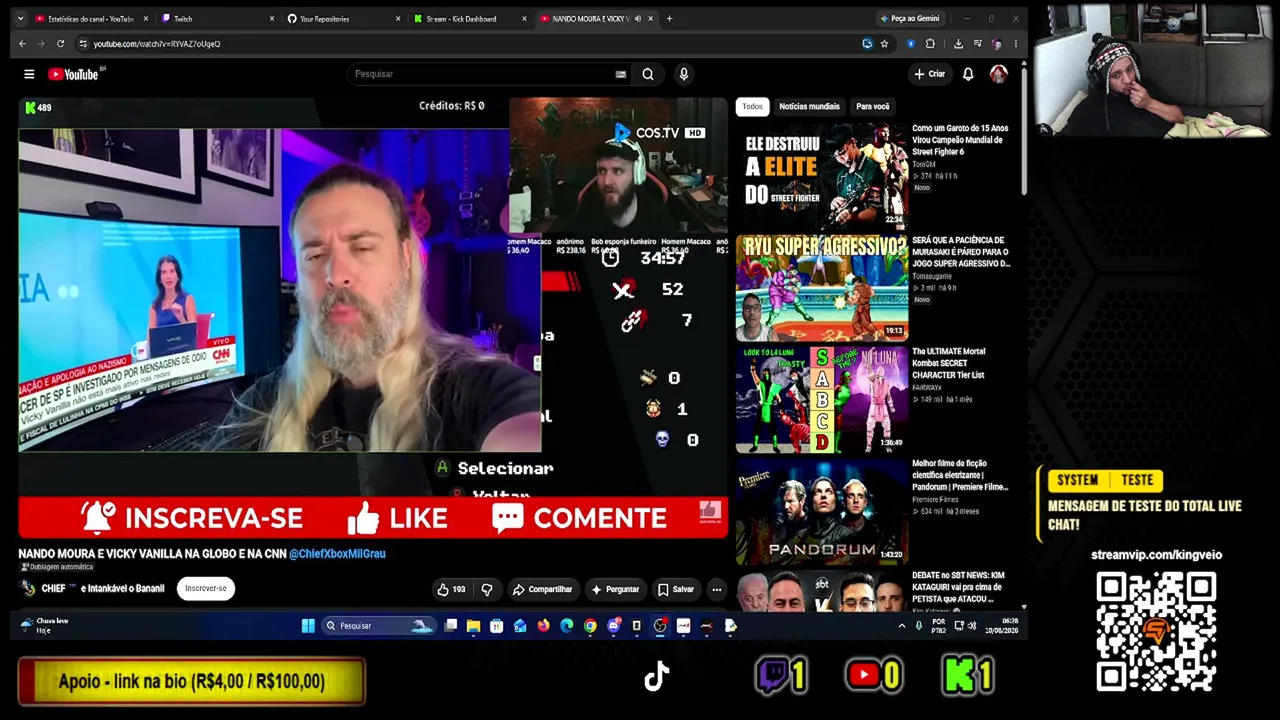Open title 'SERÁ QUE A PACIÊNCIA DE MURASAKI'
Screen dimensions: 1280x720
[x=961, y=252]
